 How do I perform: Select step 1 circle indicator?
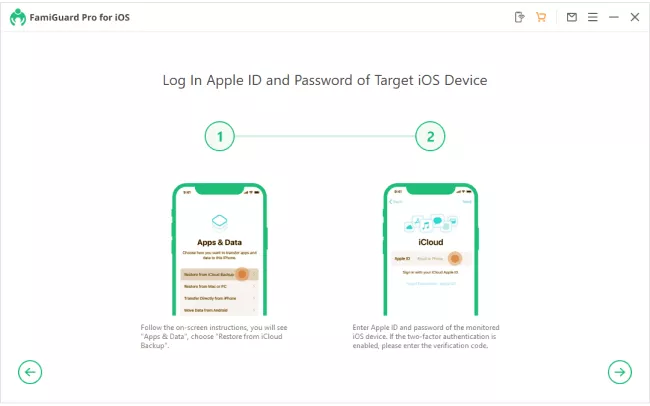[220, 136]
